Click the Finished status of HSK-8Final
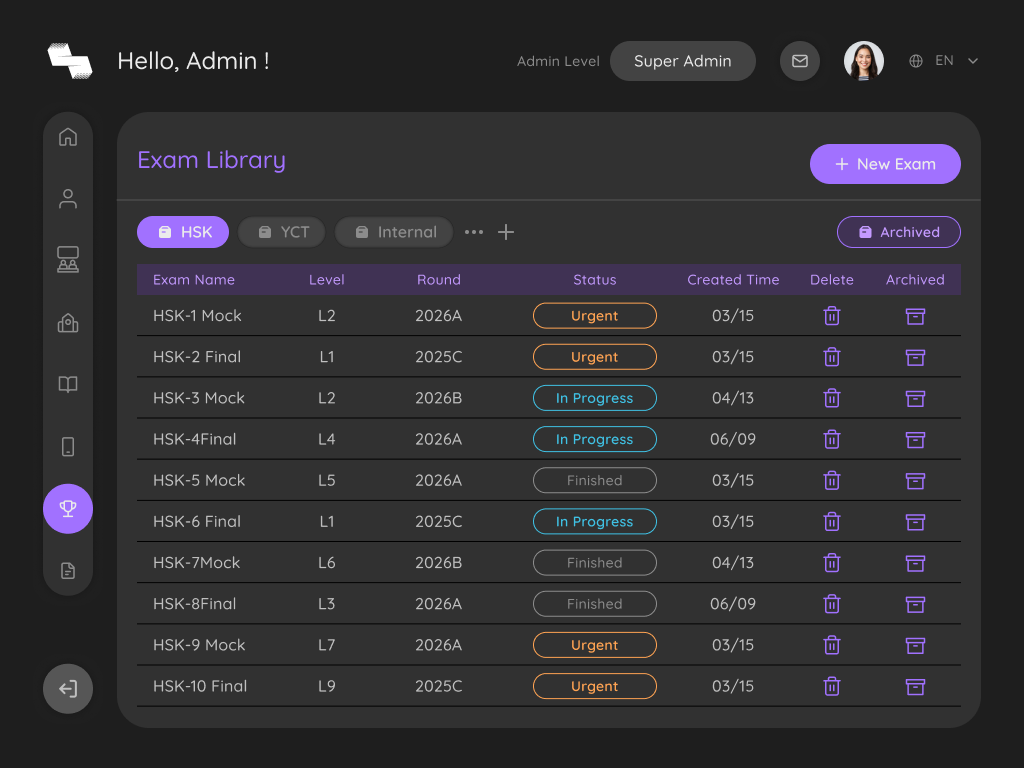Image resolution: width=1024 pixels, height=768 pixels. 594,603
